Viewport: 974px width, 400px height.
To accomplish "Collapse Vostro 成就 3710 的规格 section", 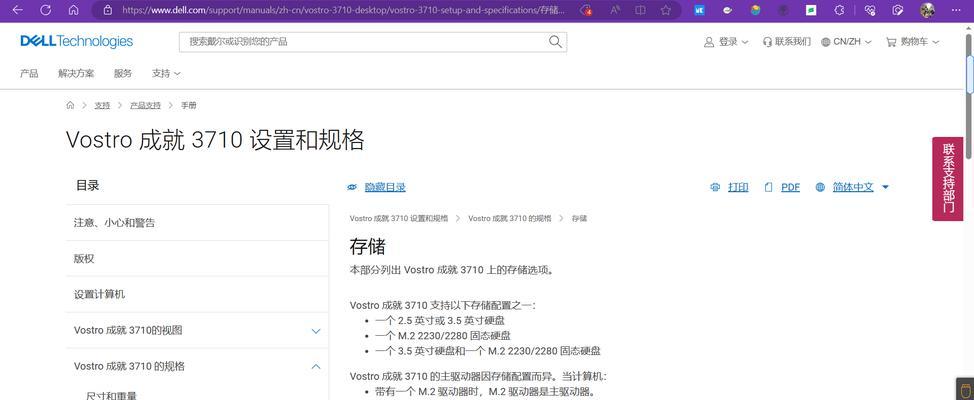I will [316, 366].
